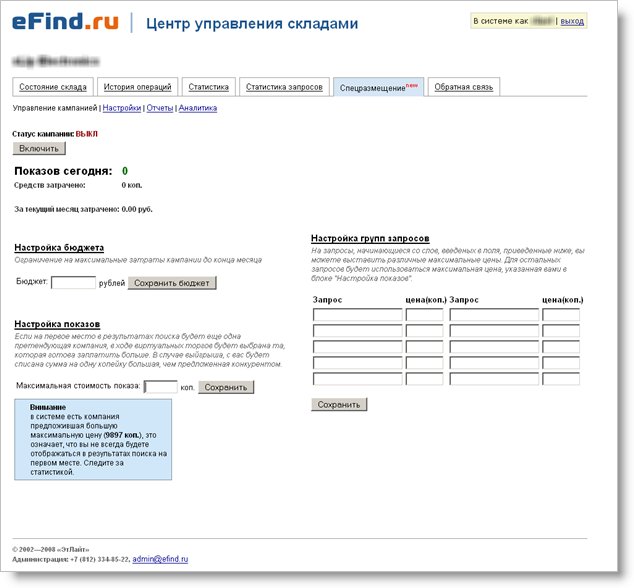634x588 pixels.
Task: Click first row left Запрос field
Action: (x=357, y=315)
